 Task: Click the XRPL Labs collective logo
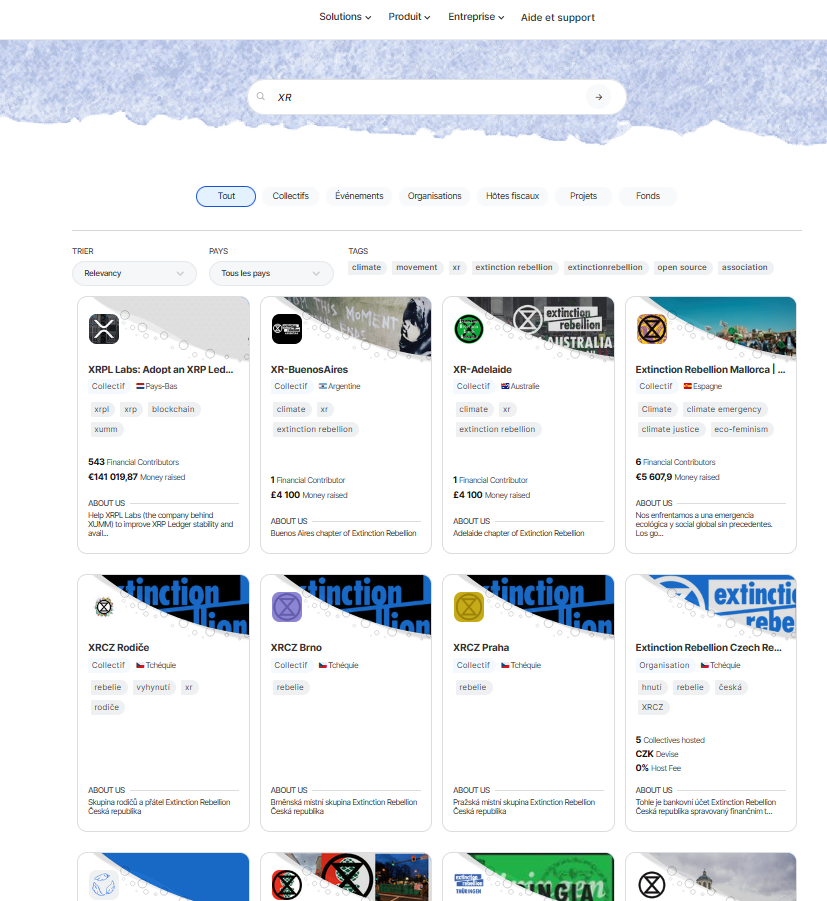(x=104, y=329)
